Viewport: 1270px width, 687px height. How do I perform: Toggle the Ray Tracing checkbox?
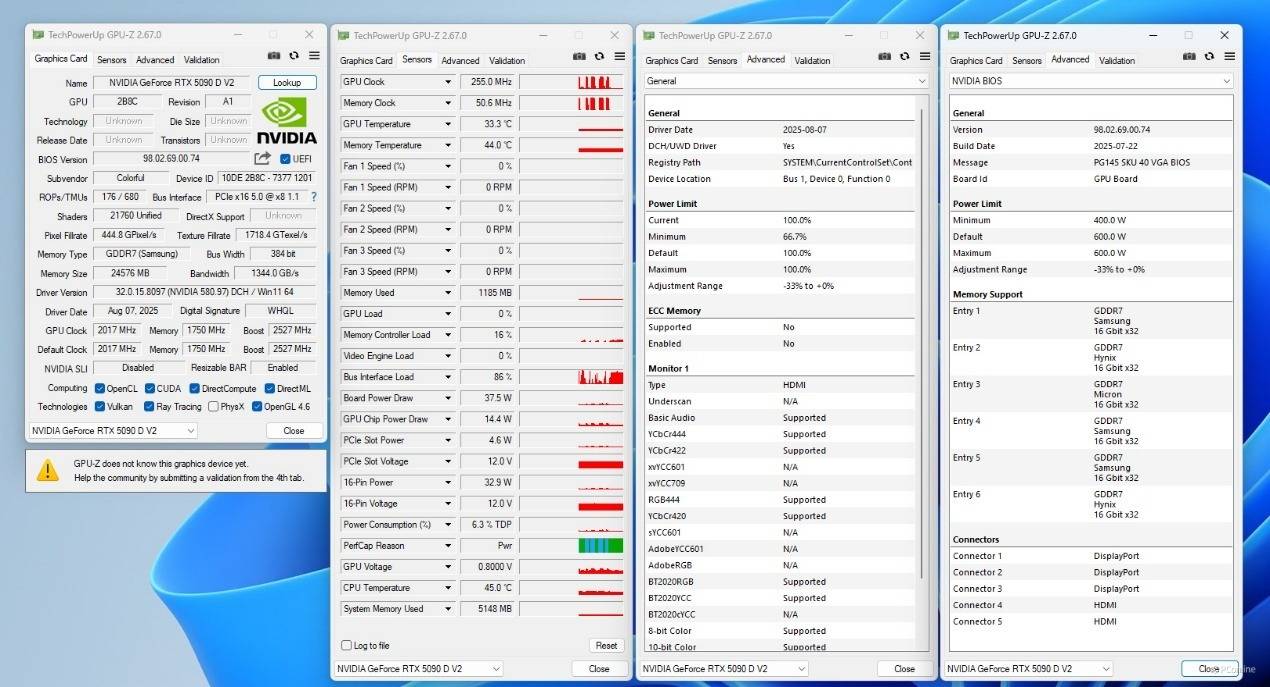(150, 407)
